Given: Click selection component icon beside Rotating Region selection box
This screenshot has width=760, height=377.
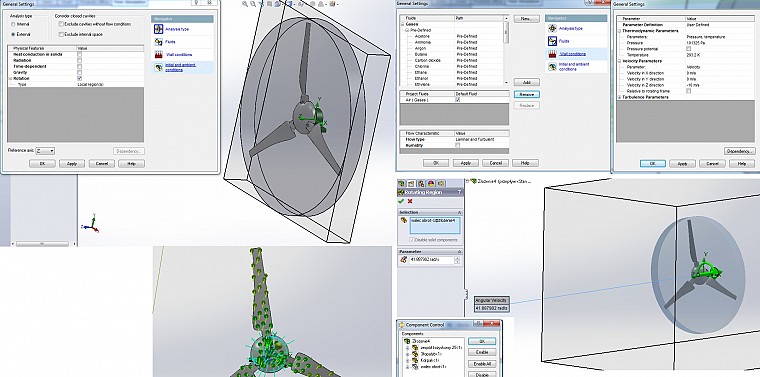Looking at the screenshot, I should tap(403, 220).
